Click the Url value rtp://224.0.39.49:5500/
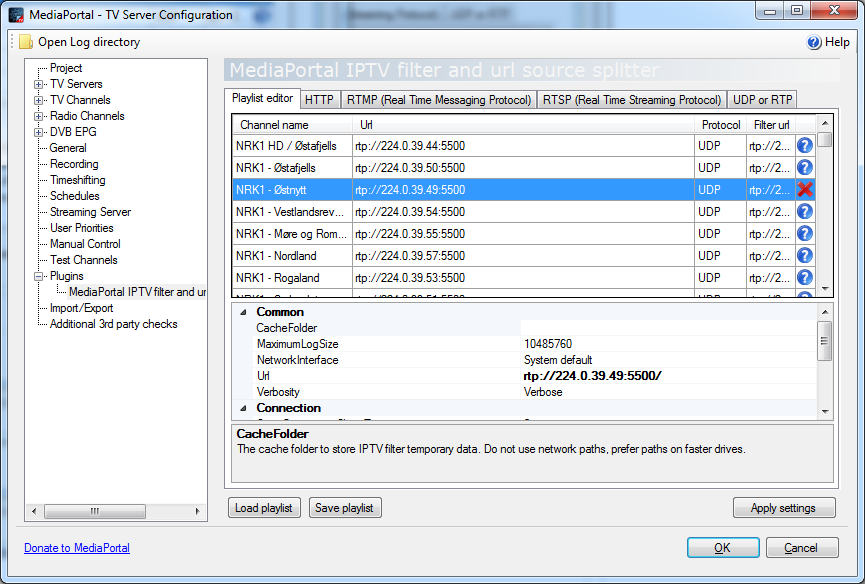The width and height of the screenshot is (865, 584). (x=668, y=376)
